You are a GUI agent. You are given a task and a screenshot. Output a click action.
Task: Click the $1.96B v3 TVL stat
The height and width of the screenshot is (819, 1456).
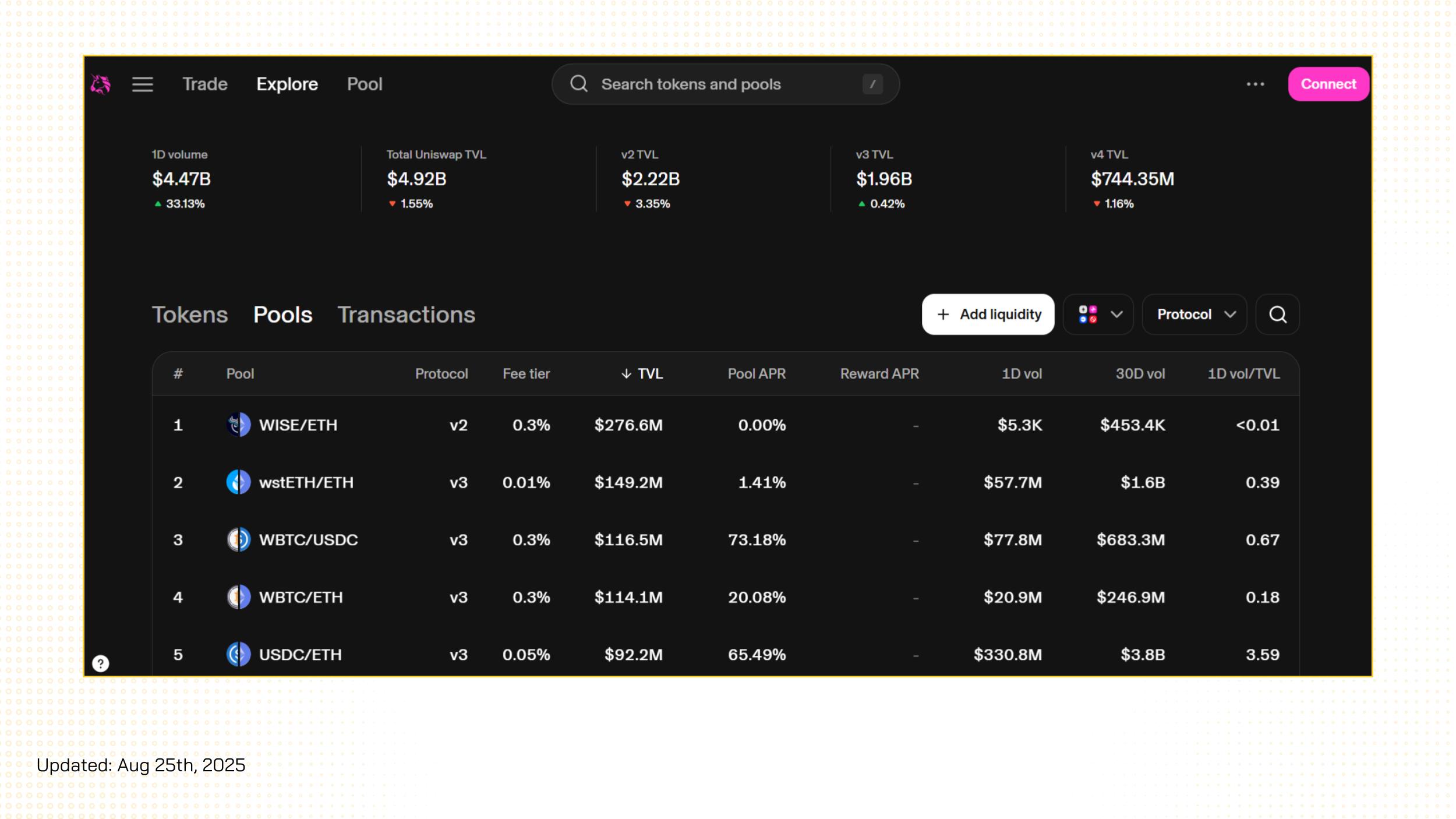pos(884,179)
